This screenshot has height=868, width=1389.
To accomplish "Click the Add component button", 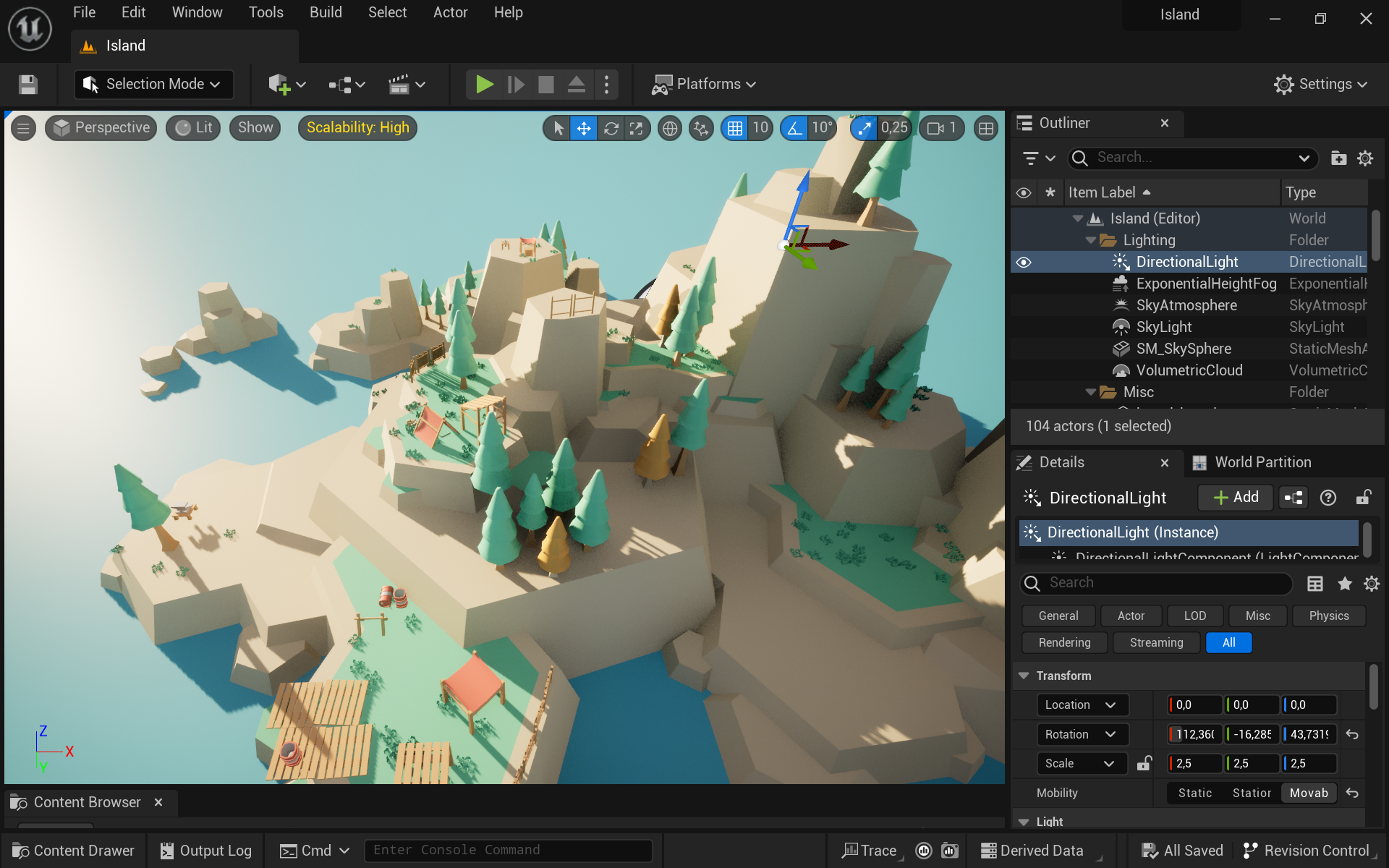I will (x=1236, y=498).
